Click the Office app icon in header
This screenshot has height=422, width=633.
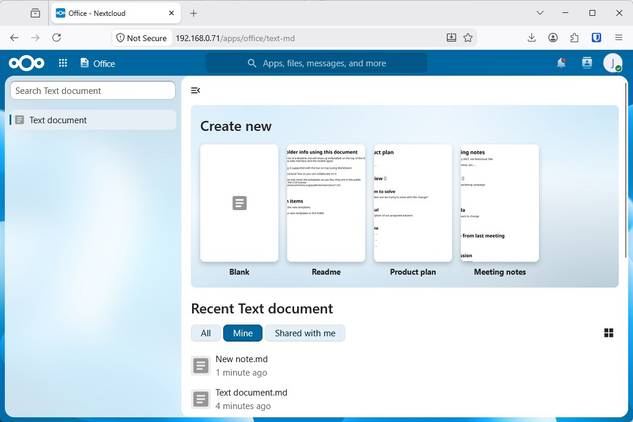tap(84, 63)
